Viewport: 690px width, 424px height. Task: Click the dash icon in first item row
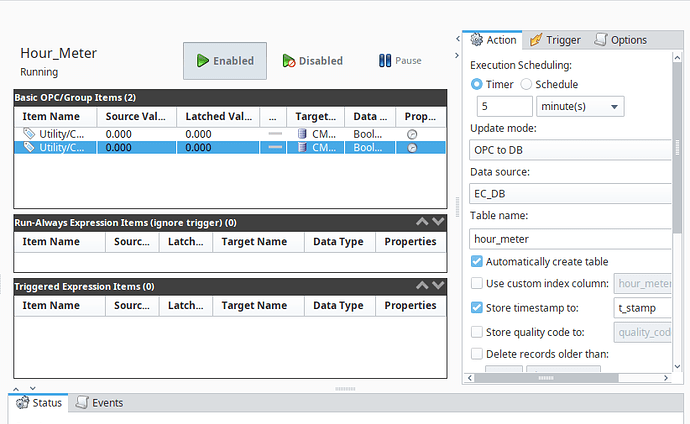[275, 133]
